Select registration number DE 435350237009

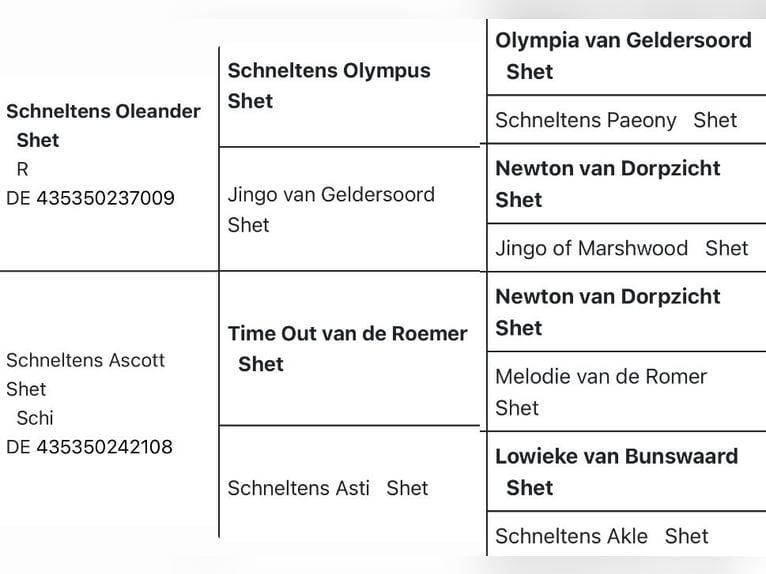click(x=90, y=198)
